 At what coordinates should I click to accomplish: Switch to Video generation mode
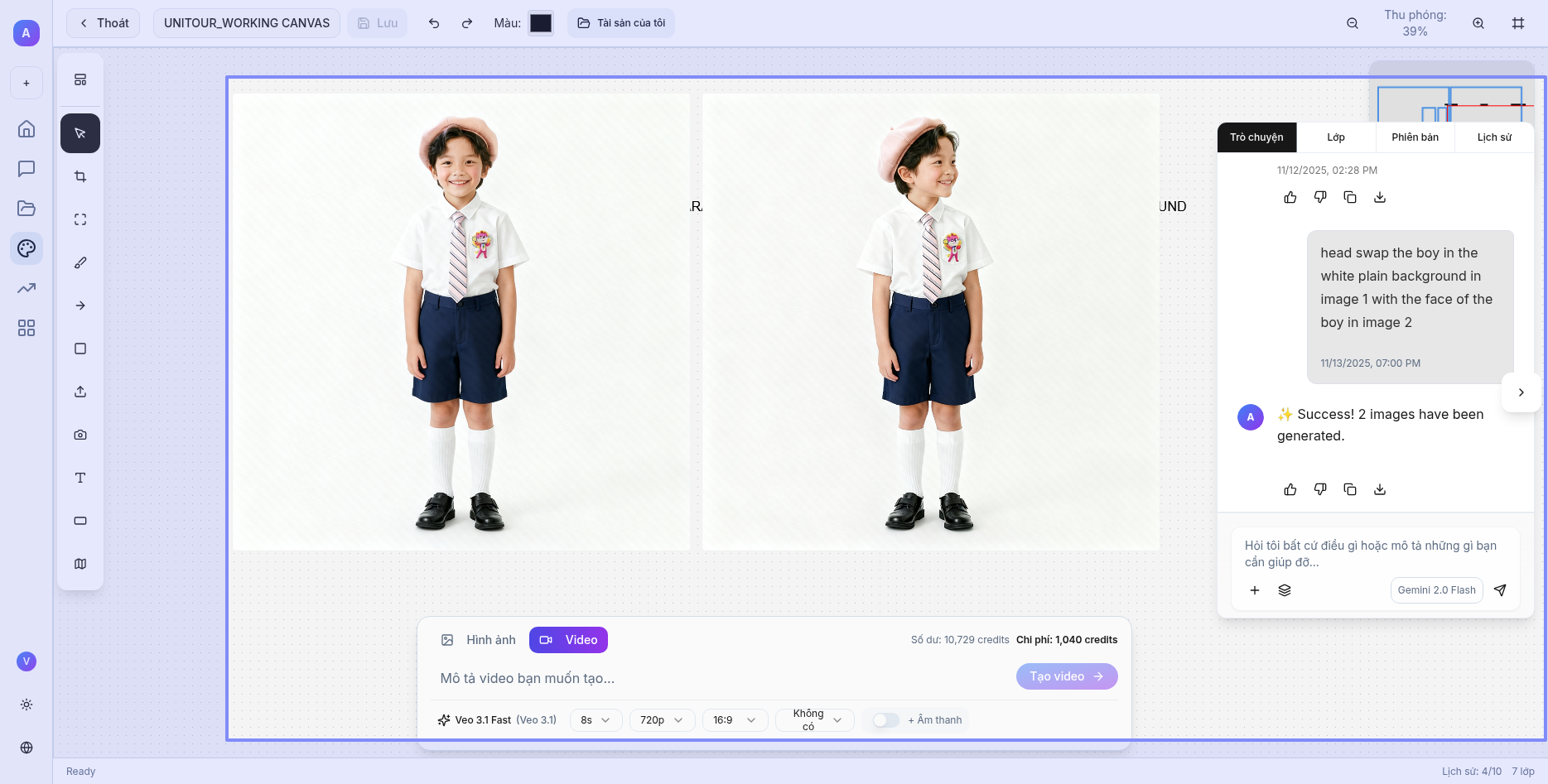pyautogui.click(x=568, y=640)
